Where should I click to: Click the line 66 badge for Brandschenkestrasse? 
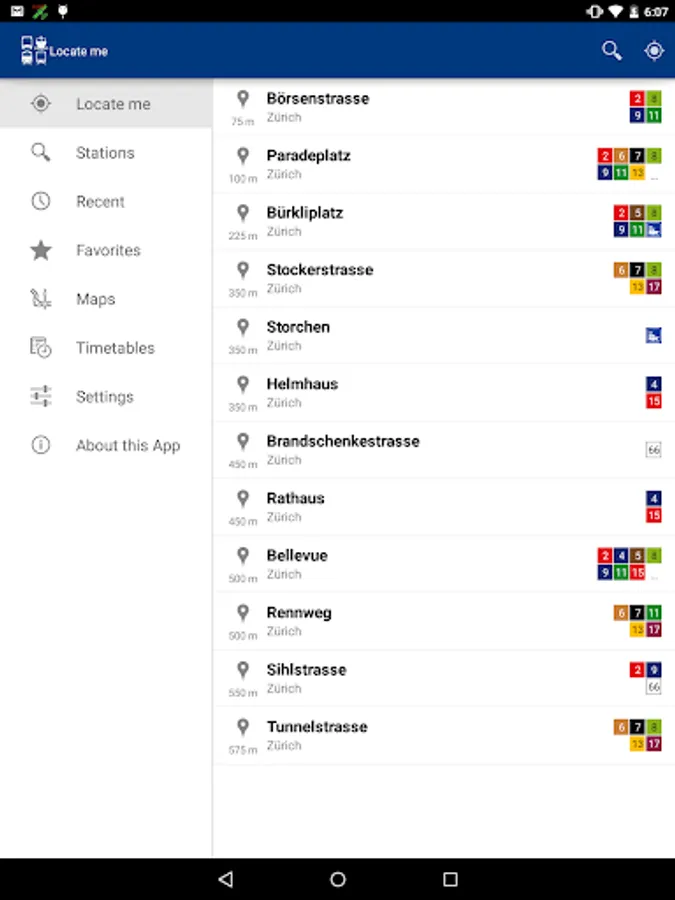[x=654, y=451]
